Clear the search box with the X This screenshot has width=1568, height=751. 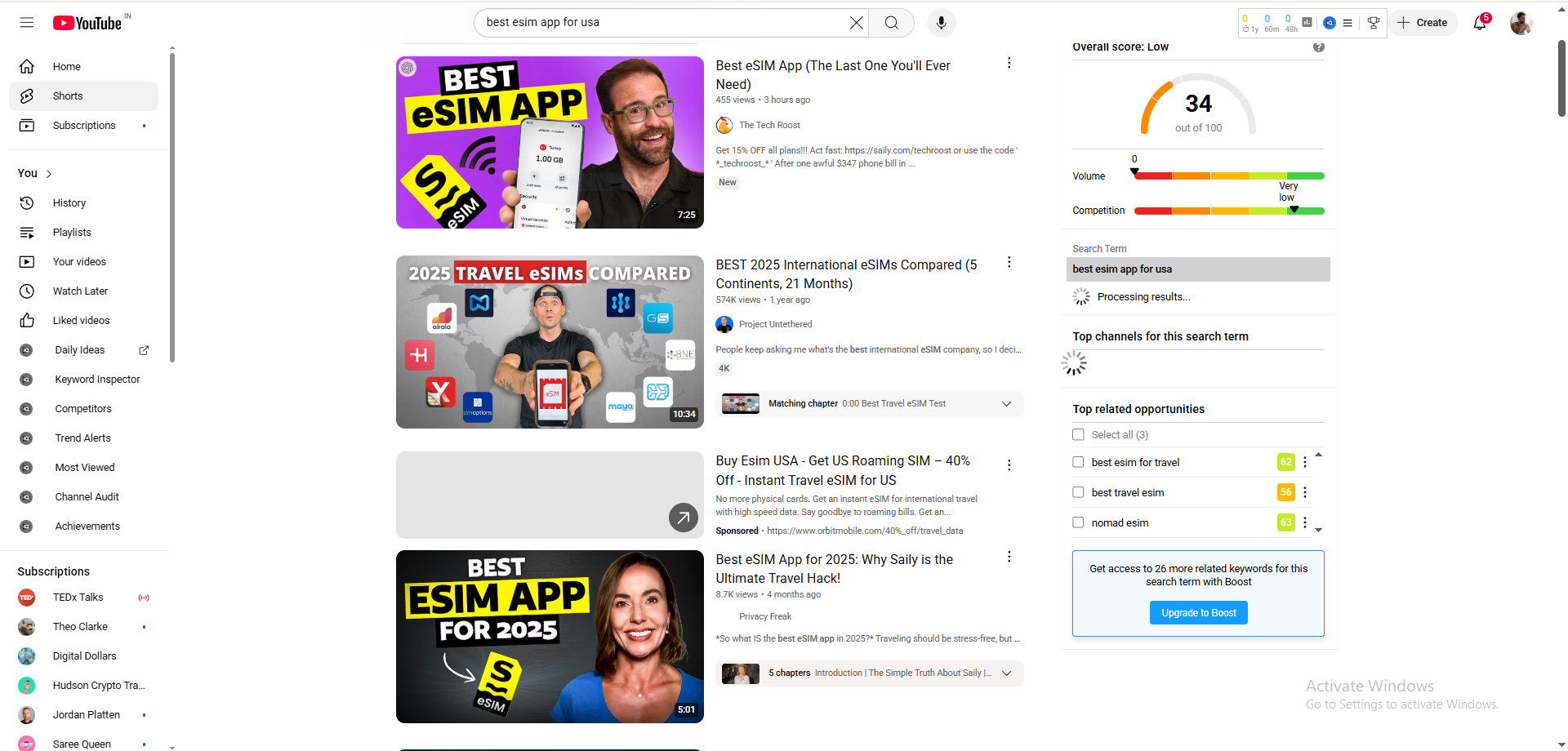coord(856,23)
